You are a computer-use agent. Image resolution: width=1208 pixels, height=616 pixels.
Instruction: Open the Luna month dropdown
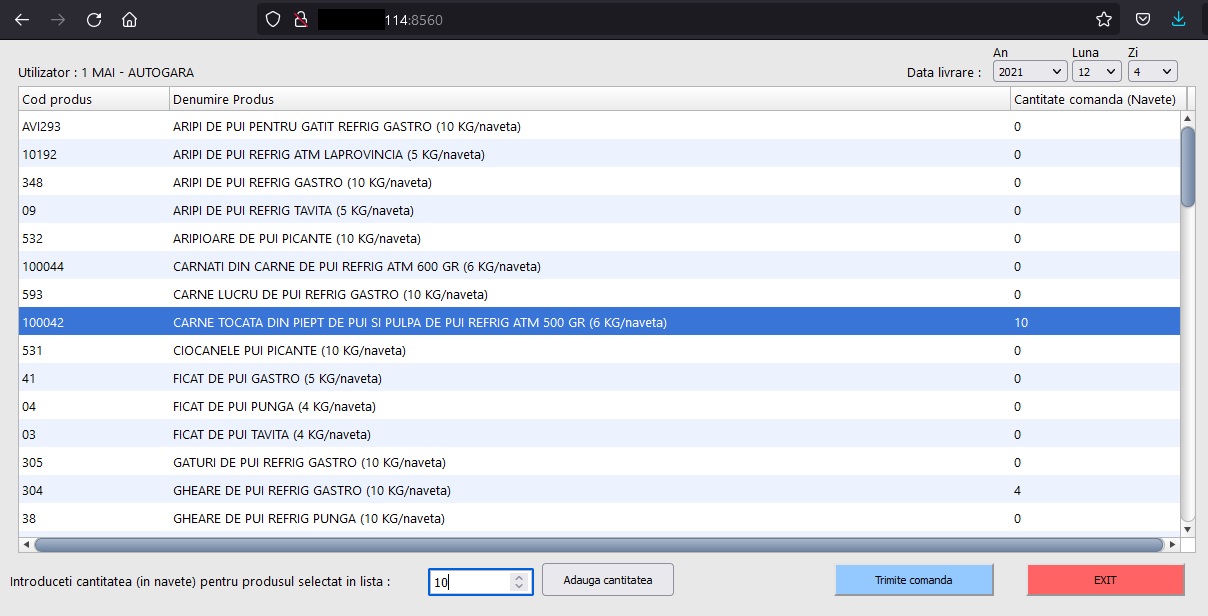(1096, 72)
